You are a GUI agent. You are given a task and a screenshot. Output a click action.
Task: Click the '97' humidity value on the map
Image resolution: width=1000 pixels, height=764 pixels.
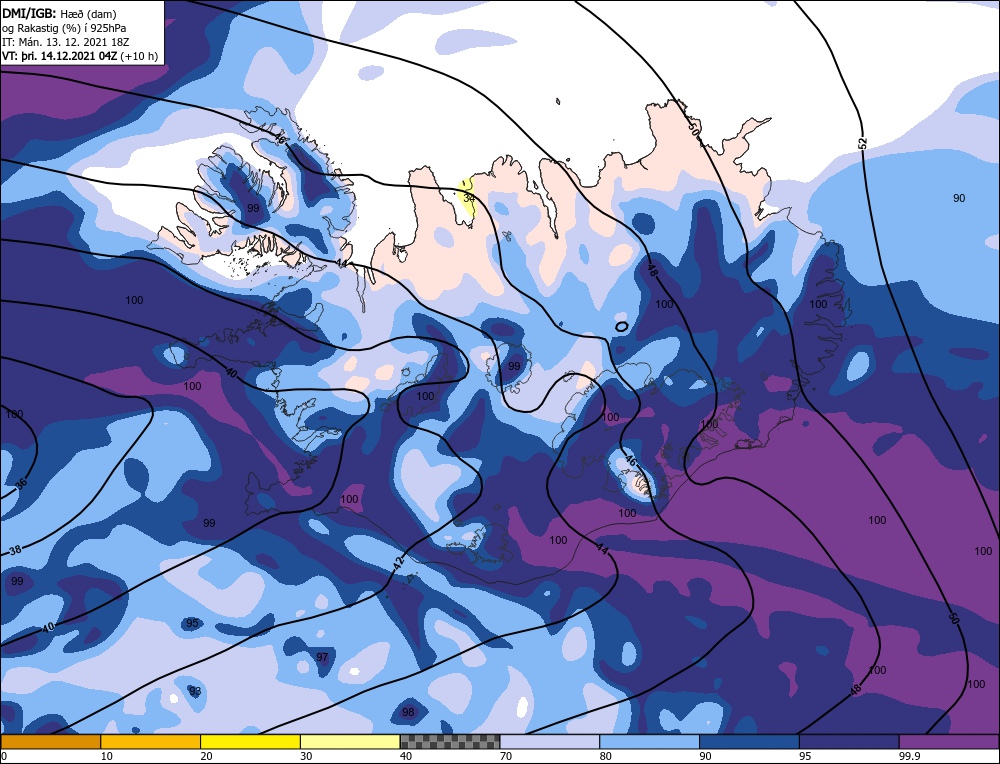tap(322, 657)
